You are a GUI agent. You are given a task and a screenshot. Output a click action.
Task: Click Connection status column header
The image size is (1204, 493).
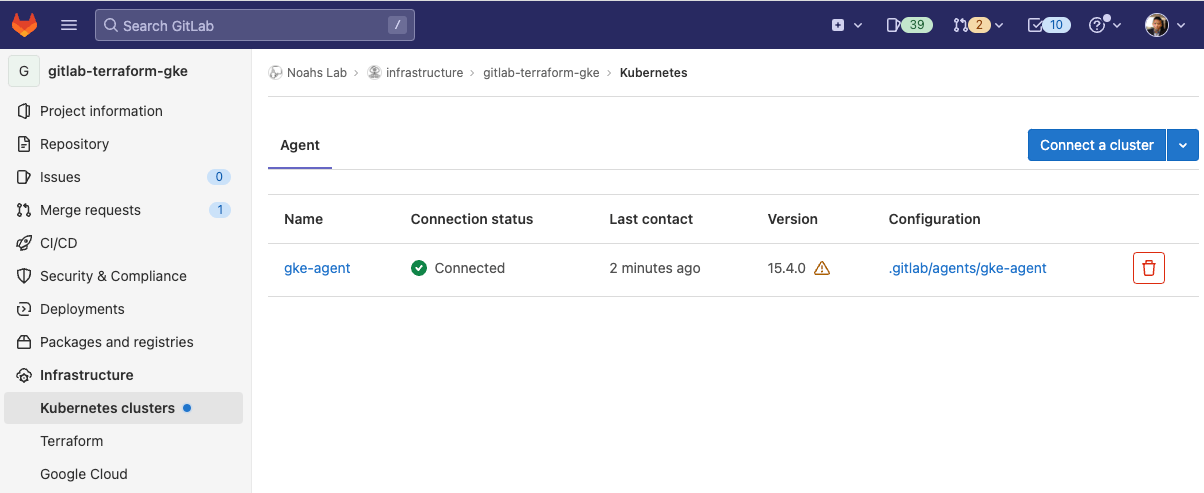(x=472, y=219)
